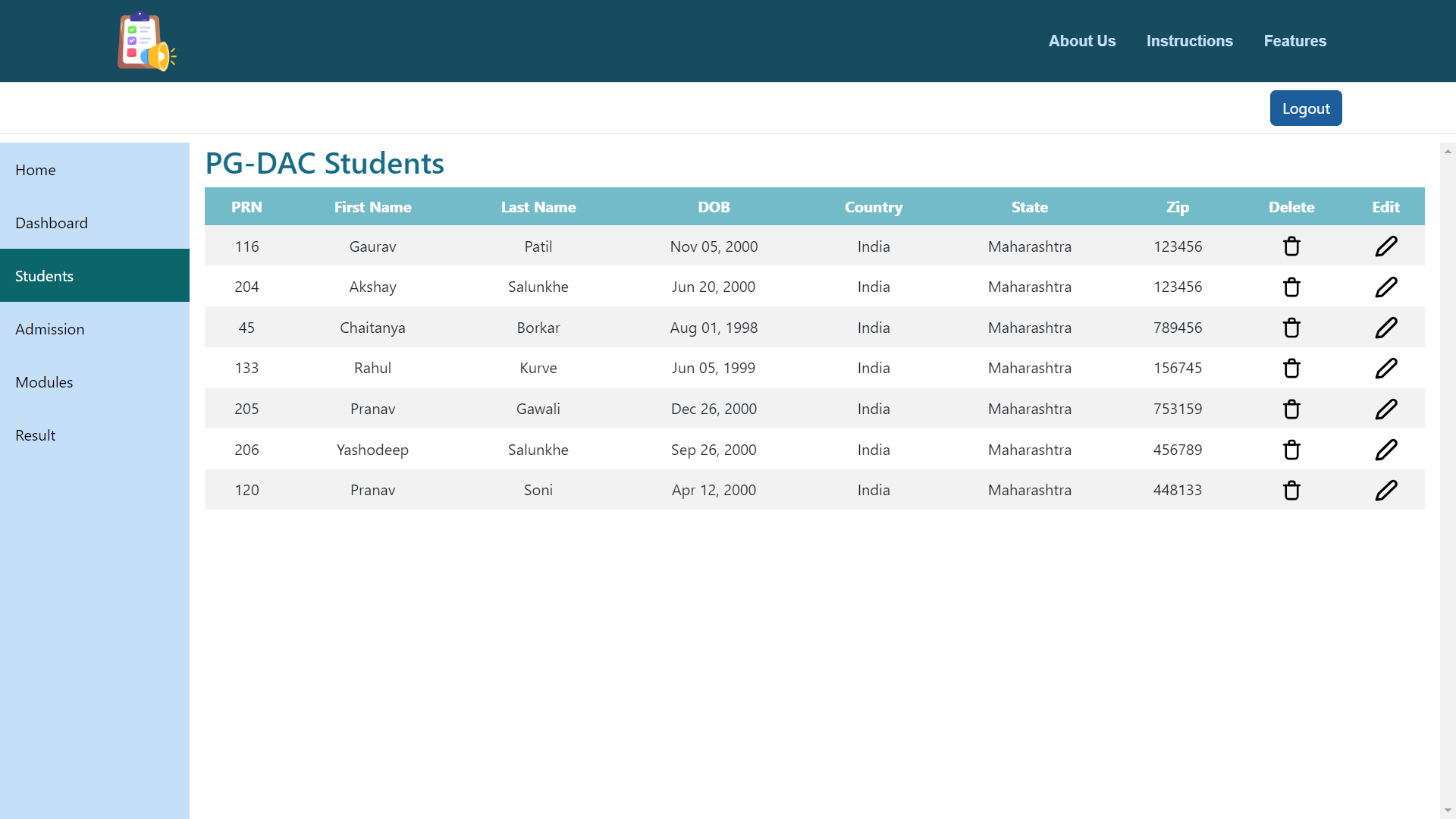Edit Pranav Gawali's record with pencil icon
This screenshot has width=1456, height=819.
point(1385,409)
